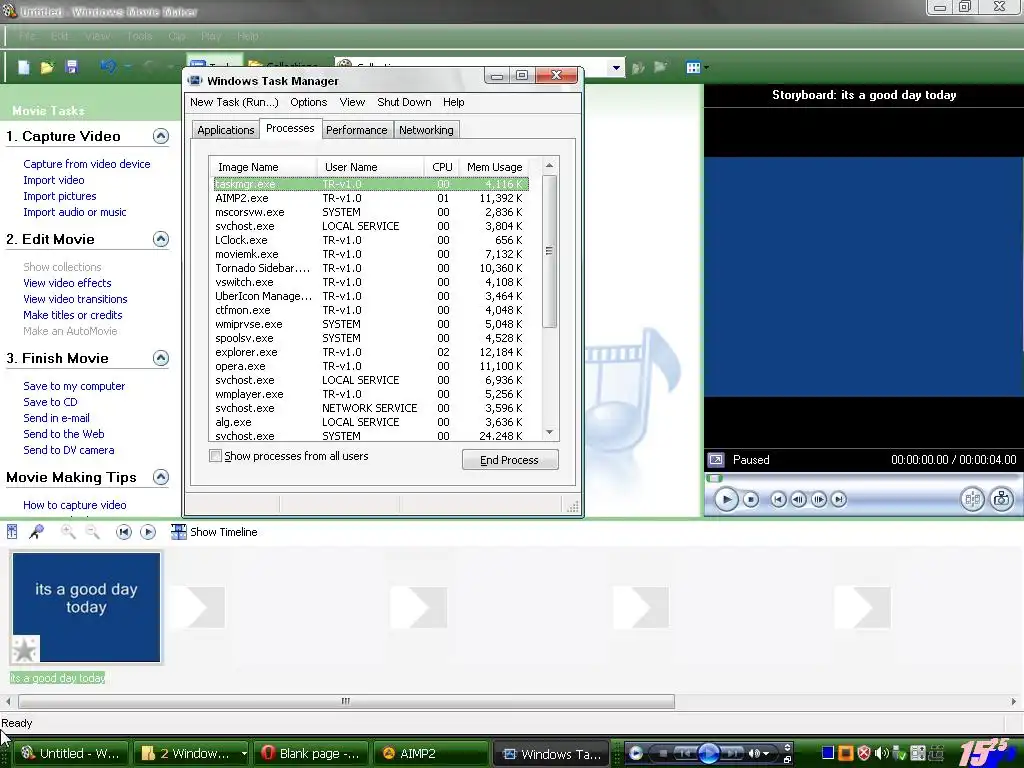Click the process list scroll down arrow
This screenshot has width=1024, height=768.
(549, 432)
